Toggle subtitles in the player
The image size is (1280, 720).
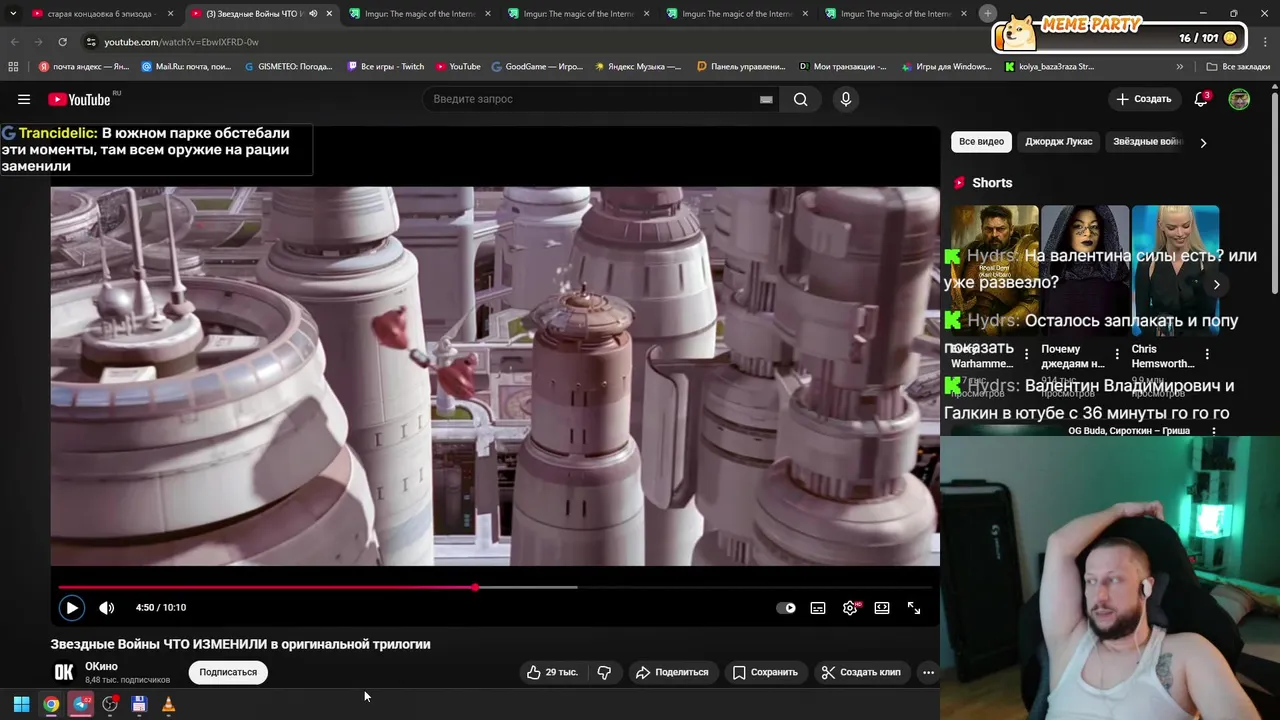point(818,608)
